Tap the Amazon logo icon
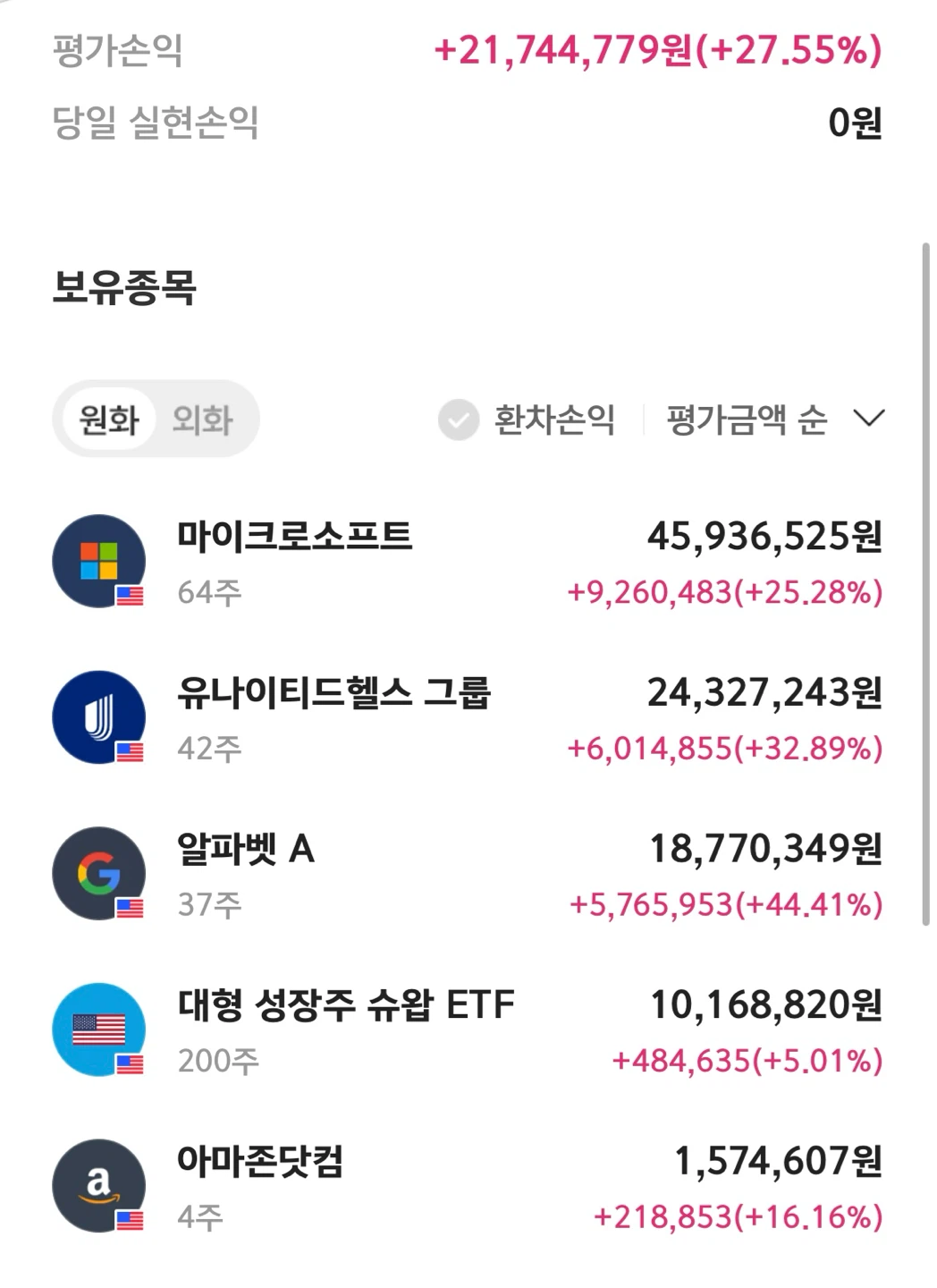Viewport: 937px width, 1288px height. pos(99,1186)
